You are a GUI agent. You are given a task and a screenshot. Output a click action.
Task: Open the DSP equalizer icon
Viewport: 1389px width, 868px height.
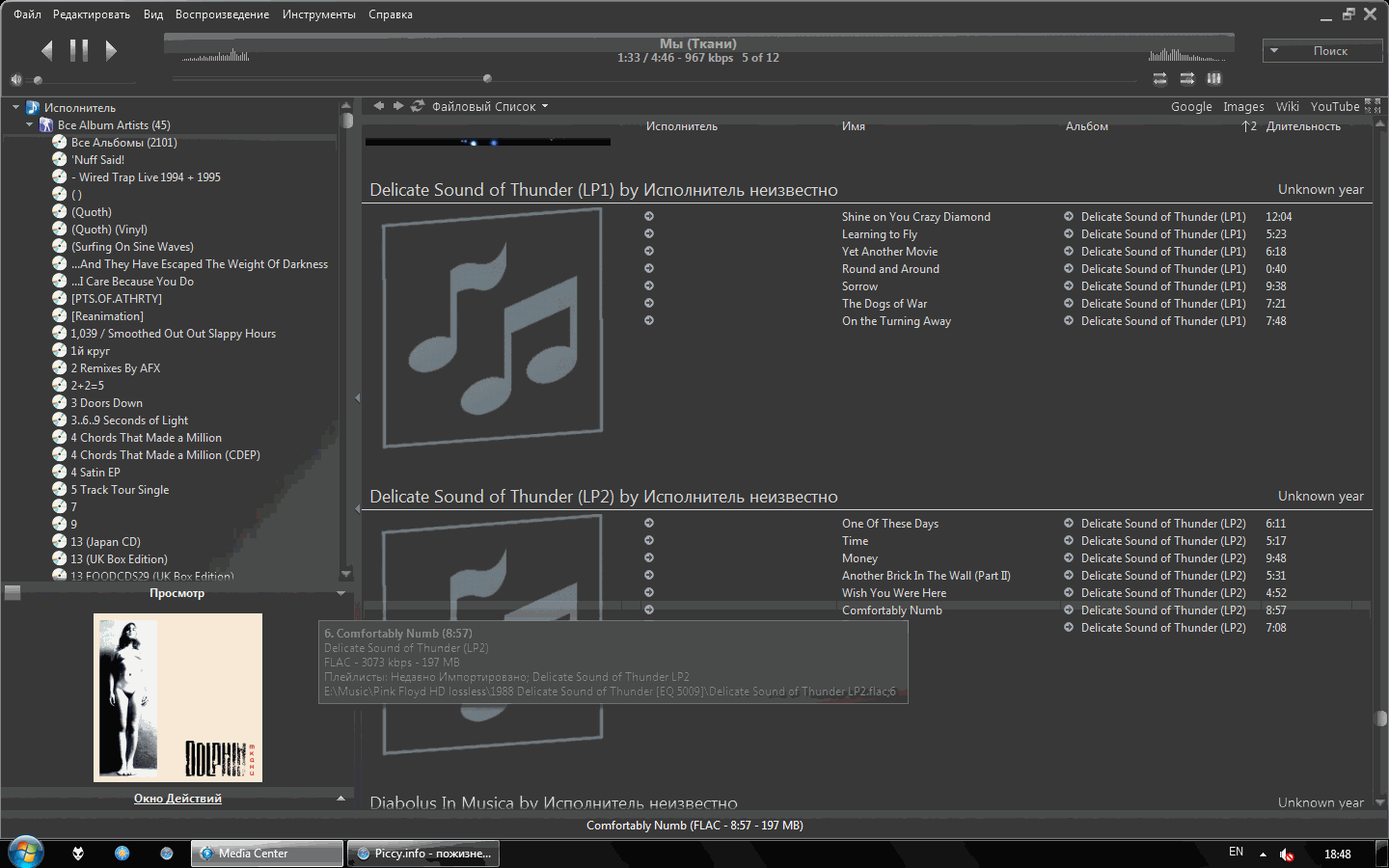[x=1214, y=78]
